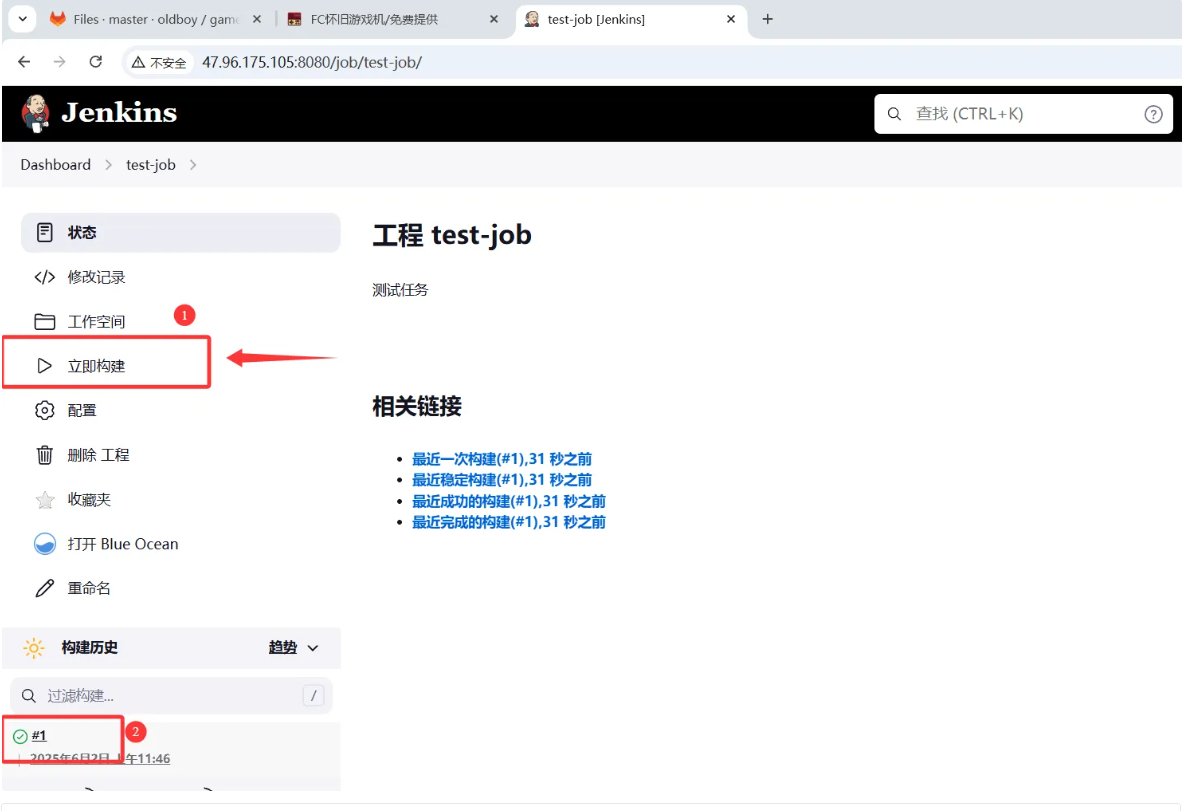Click the magnifier icon in the header search
The image size is (1200, 811).
click(895, 114)
